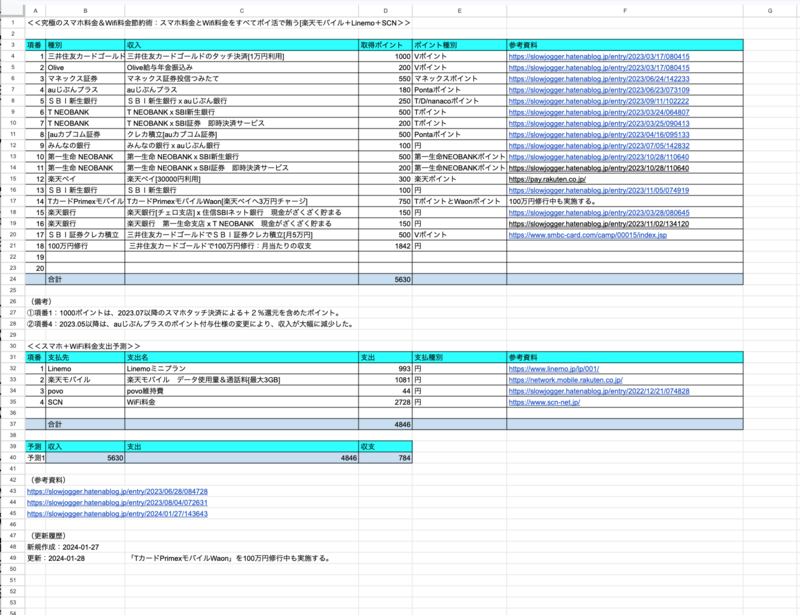Screen dimensions: 800x615
Task: Open the smbc-card.com campaign link
Action: [587, 235]
